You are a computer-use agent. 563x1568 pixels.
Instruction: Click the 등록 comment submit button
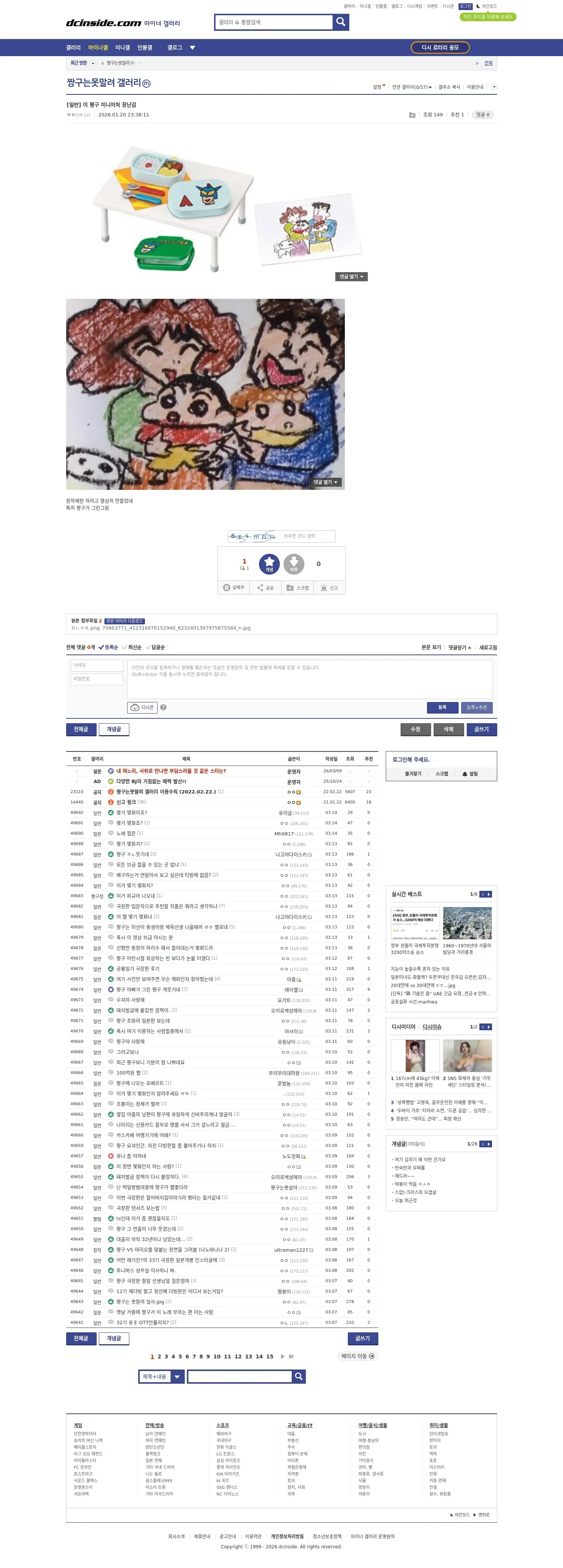[x=443, y=707]
